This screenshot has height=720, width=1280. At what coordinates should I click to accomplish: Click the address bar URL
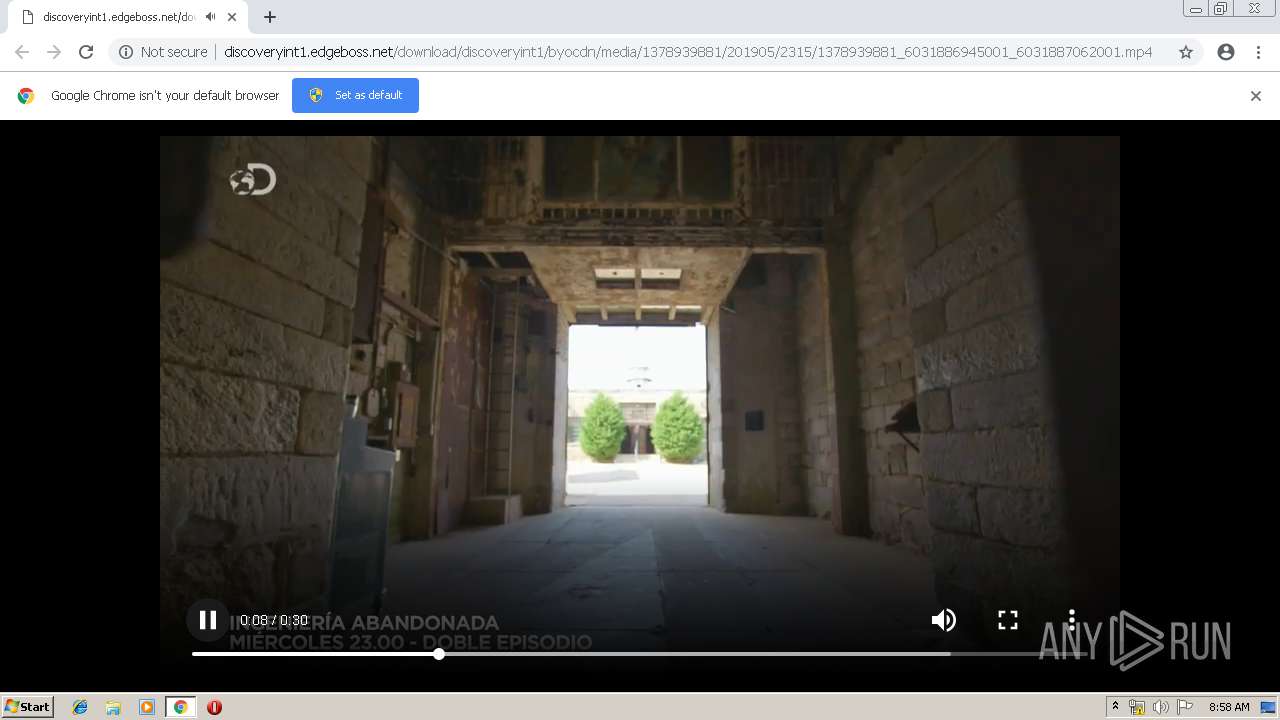688,52
